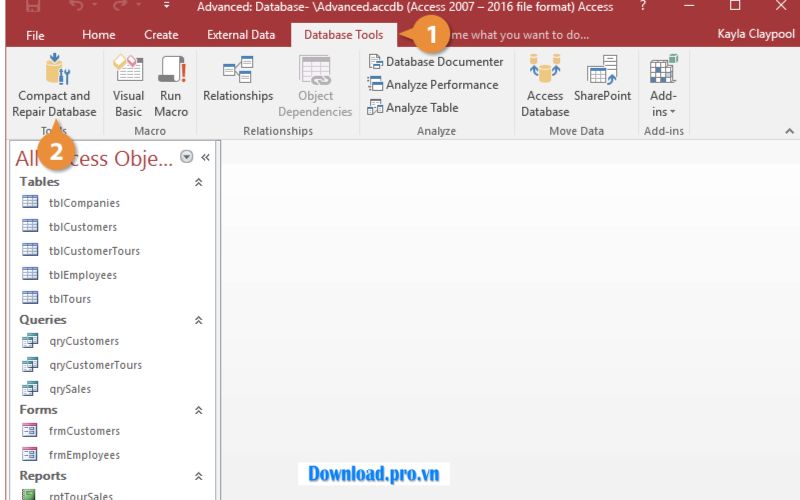Open the tblCustomers table
This screenshot has width=800, height=500.
83,227
